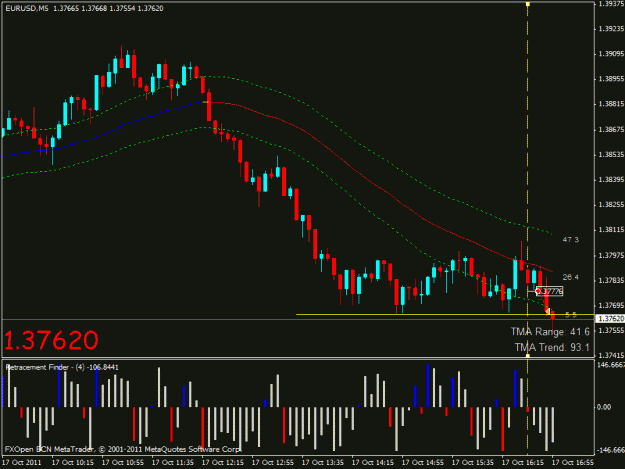This screenshot has width=625, height=469.
Task: Click the EURUSD,M5 chart title text
Action: pyautogui.click(x=27, y=8)
